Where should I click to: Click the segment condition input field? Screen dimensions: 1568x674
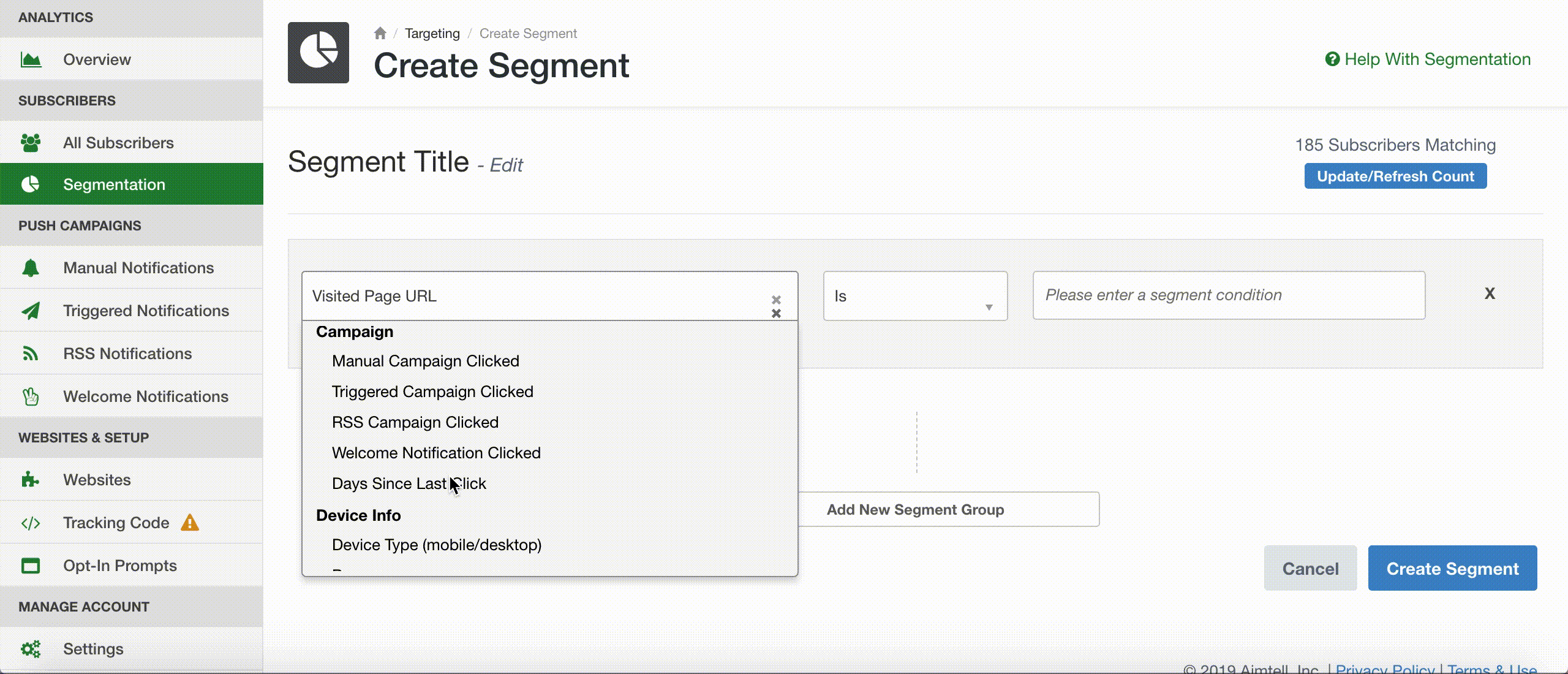1228,295
